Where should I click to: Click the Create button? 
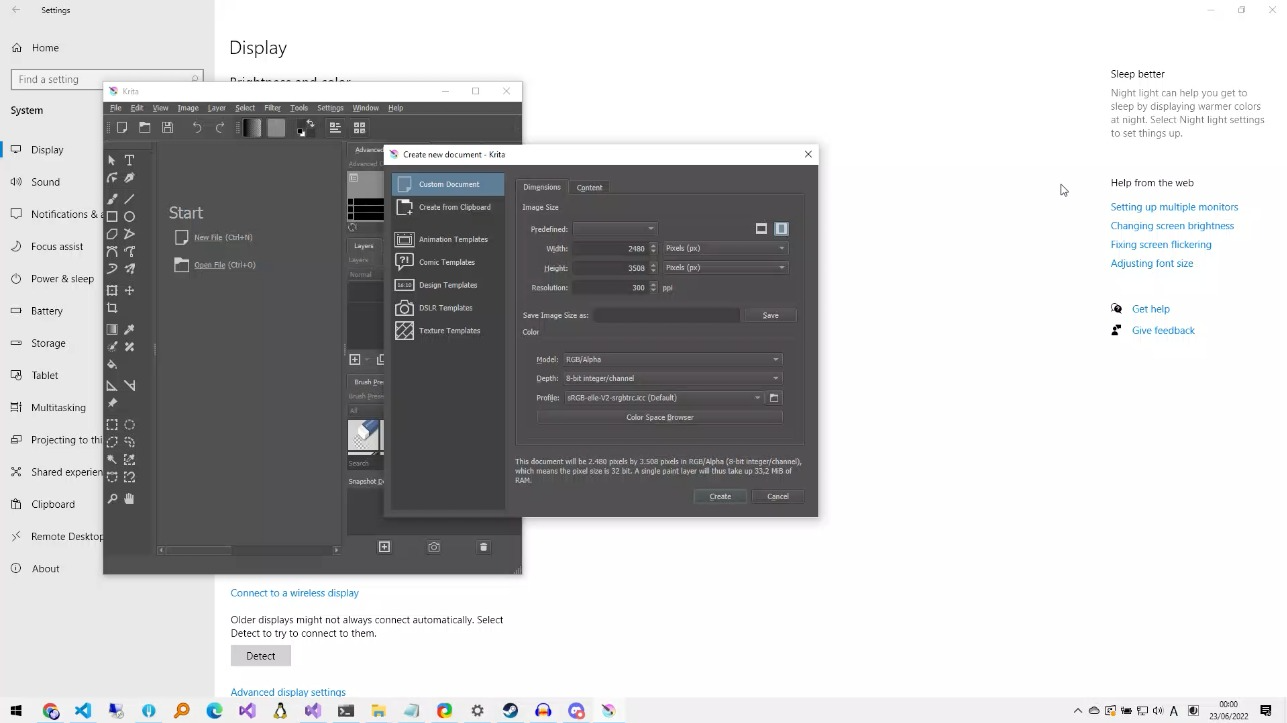coord(720,496)
